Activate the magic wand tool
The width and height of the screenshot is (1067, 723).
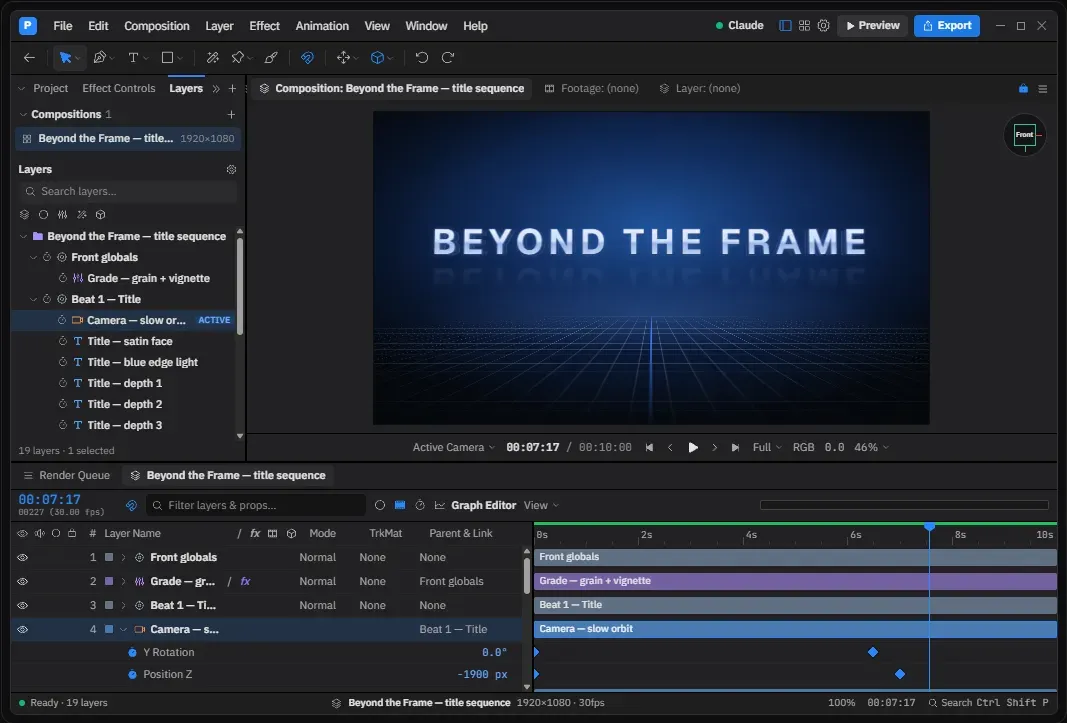click(x=212, y=58)
